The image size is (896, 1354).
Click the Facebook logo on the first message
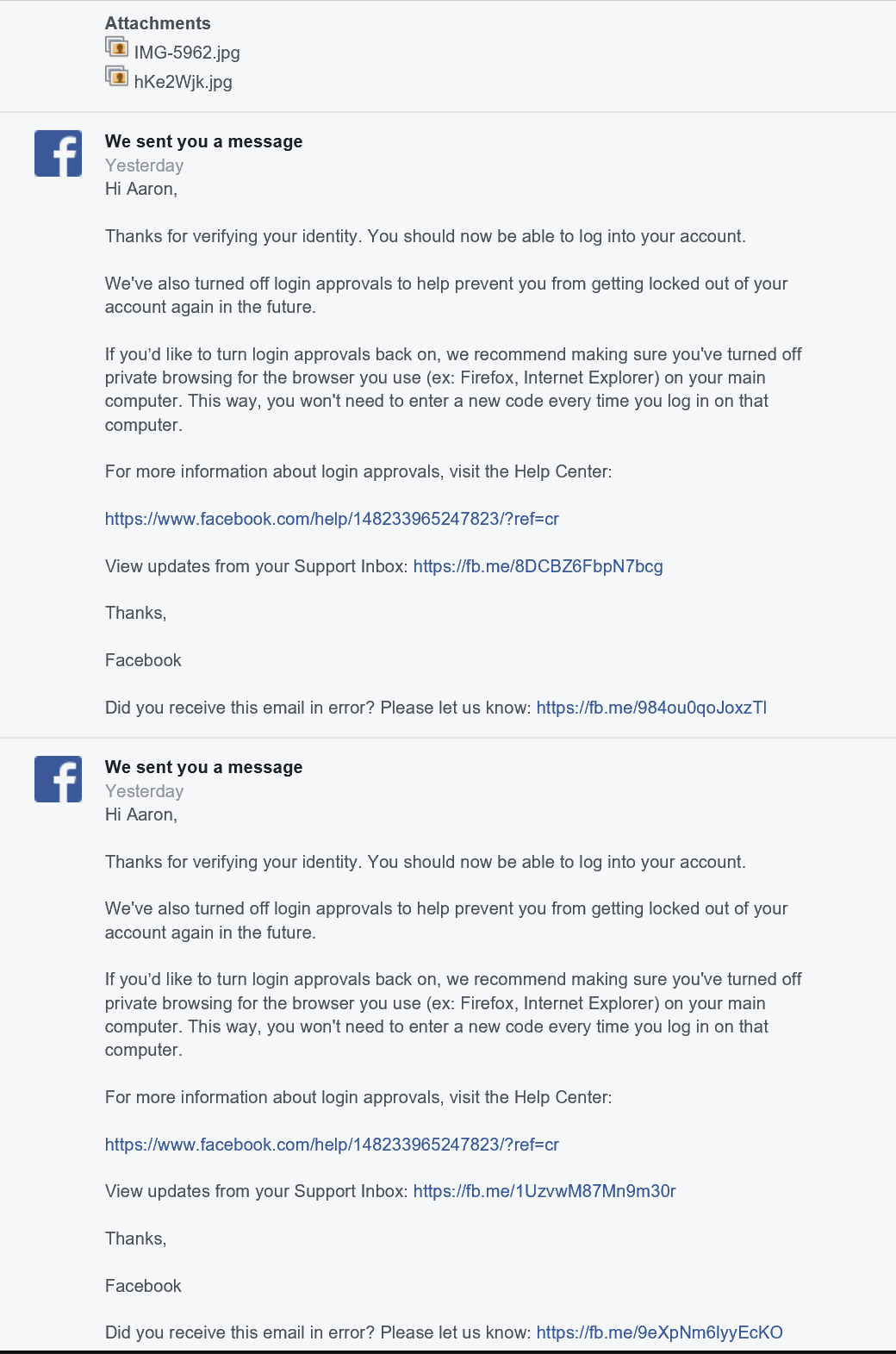(x=58, y=153)
